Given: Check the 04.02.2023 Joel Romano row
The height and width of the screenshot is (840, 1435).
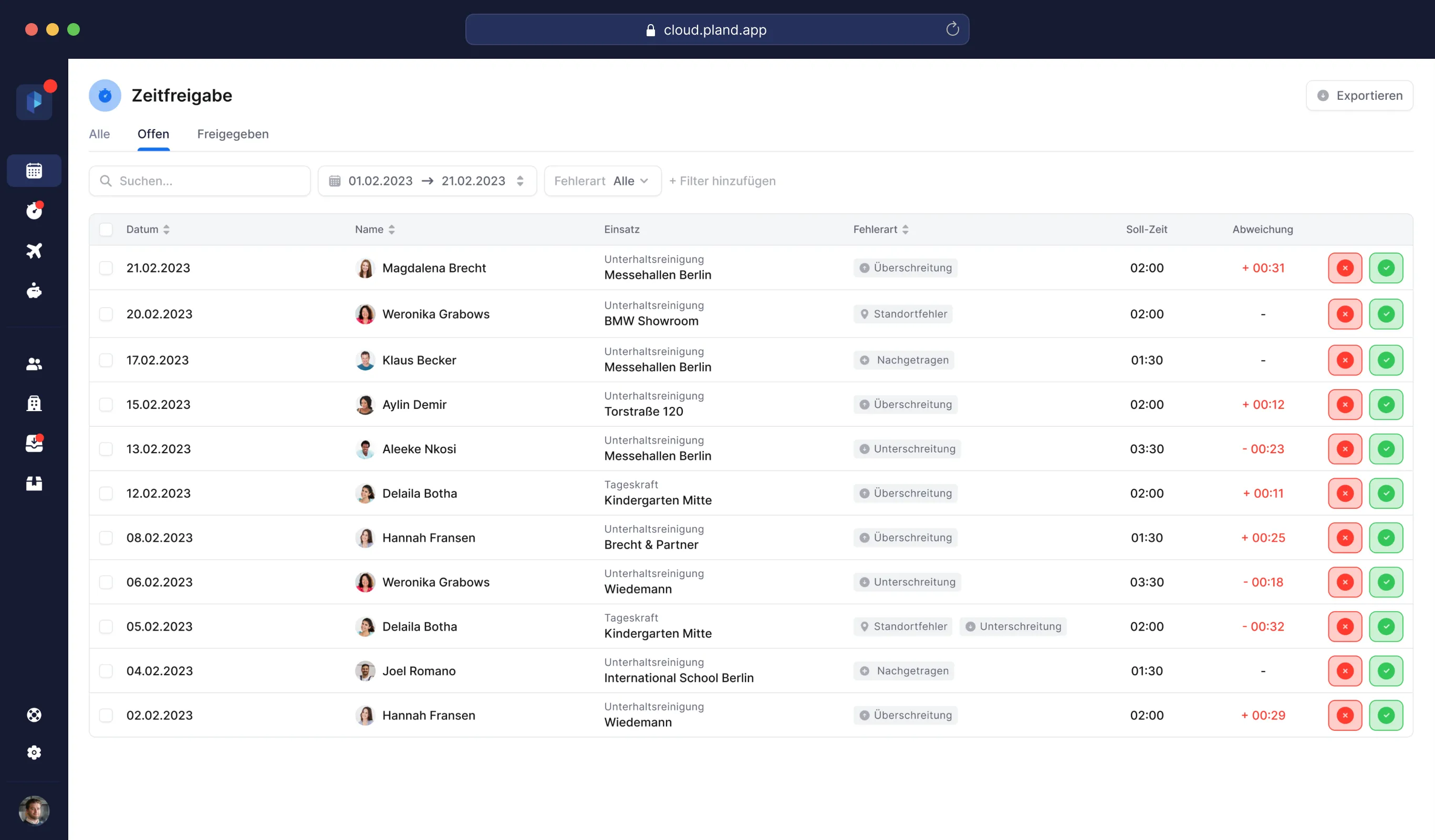Looking at the screenshot, I should coord(106,671).
